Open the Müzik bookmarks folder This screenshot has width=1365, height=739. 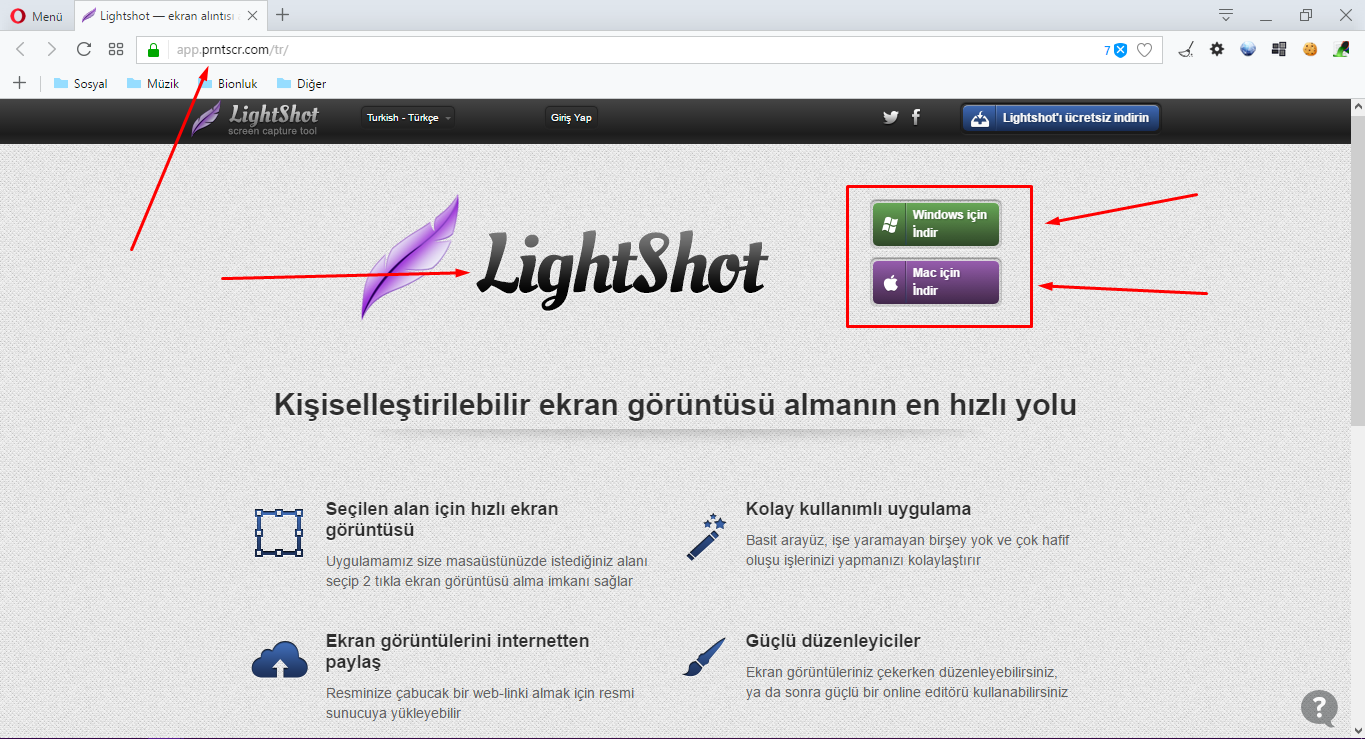click(x=153, y=84)
